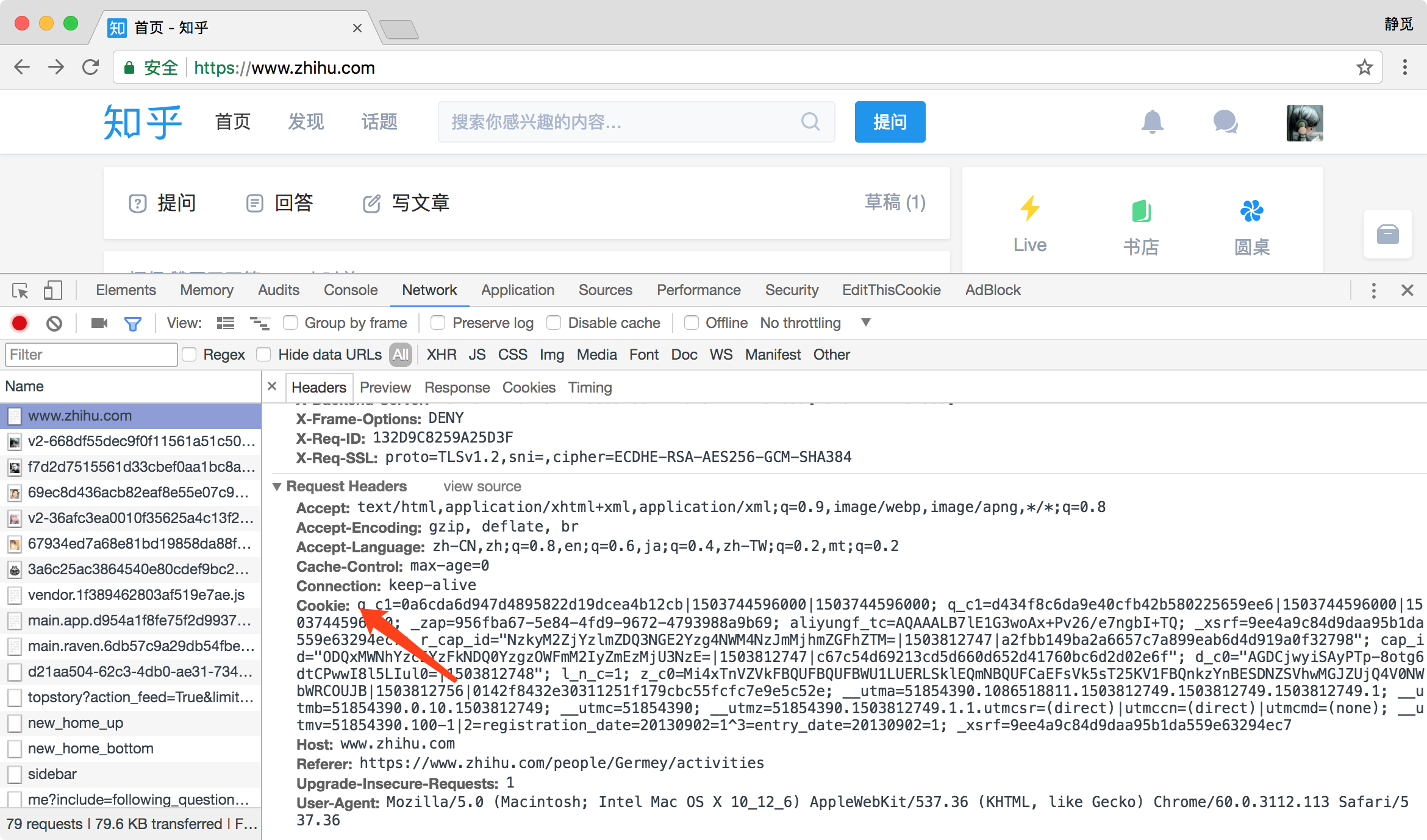Check Hide data URLs
Viewport: 1427px width, 840px height.
click(x=263, y=354)
